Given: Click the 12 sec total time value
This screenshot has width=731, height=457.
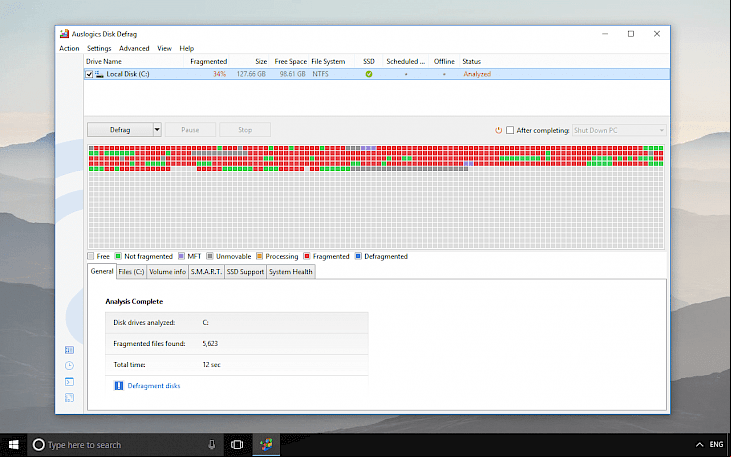Looking at the screenshot, I should click(x=212, y=365).
